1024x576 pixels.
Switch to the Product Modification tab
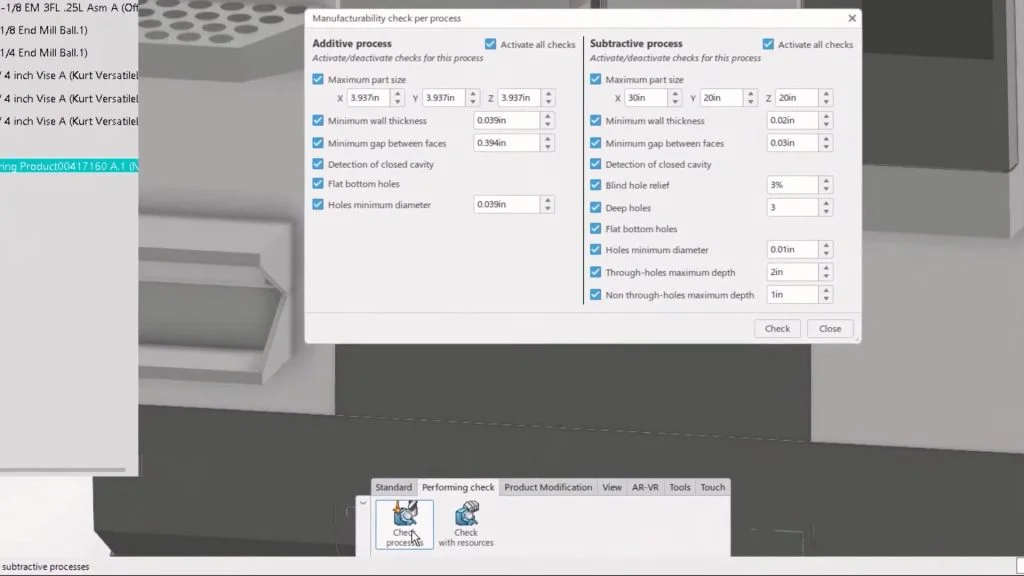coord(548,487)
